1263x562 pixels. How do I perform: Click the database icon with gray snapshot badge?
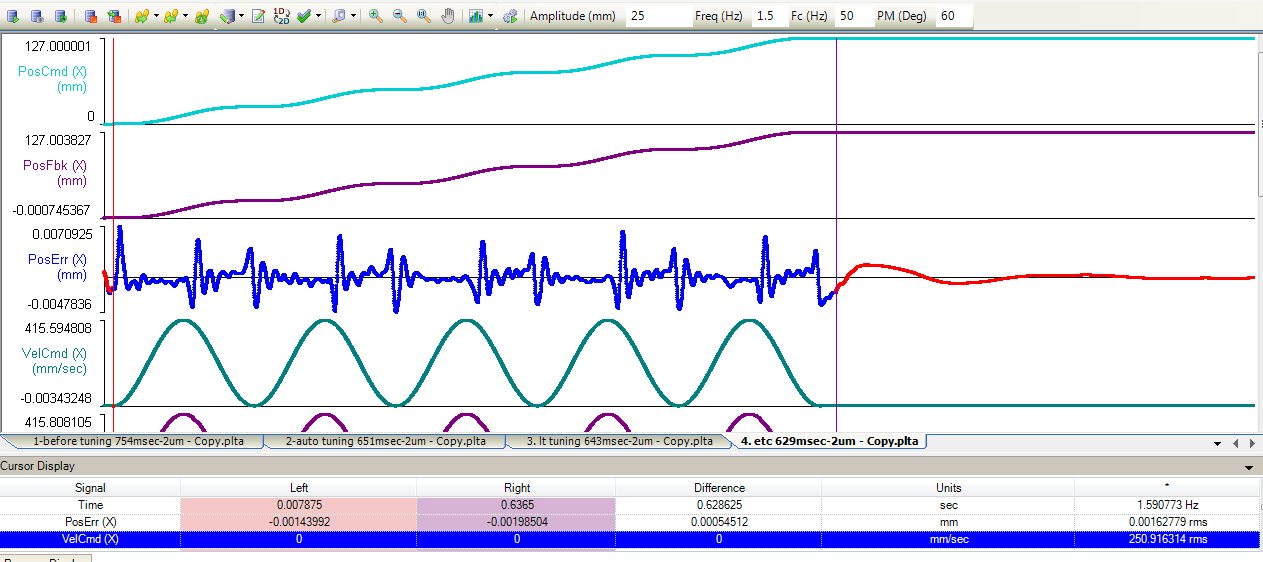[x=37, y=16]
